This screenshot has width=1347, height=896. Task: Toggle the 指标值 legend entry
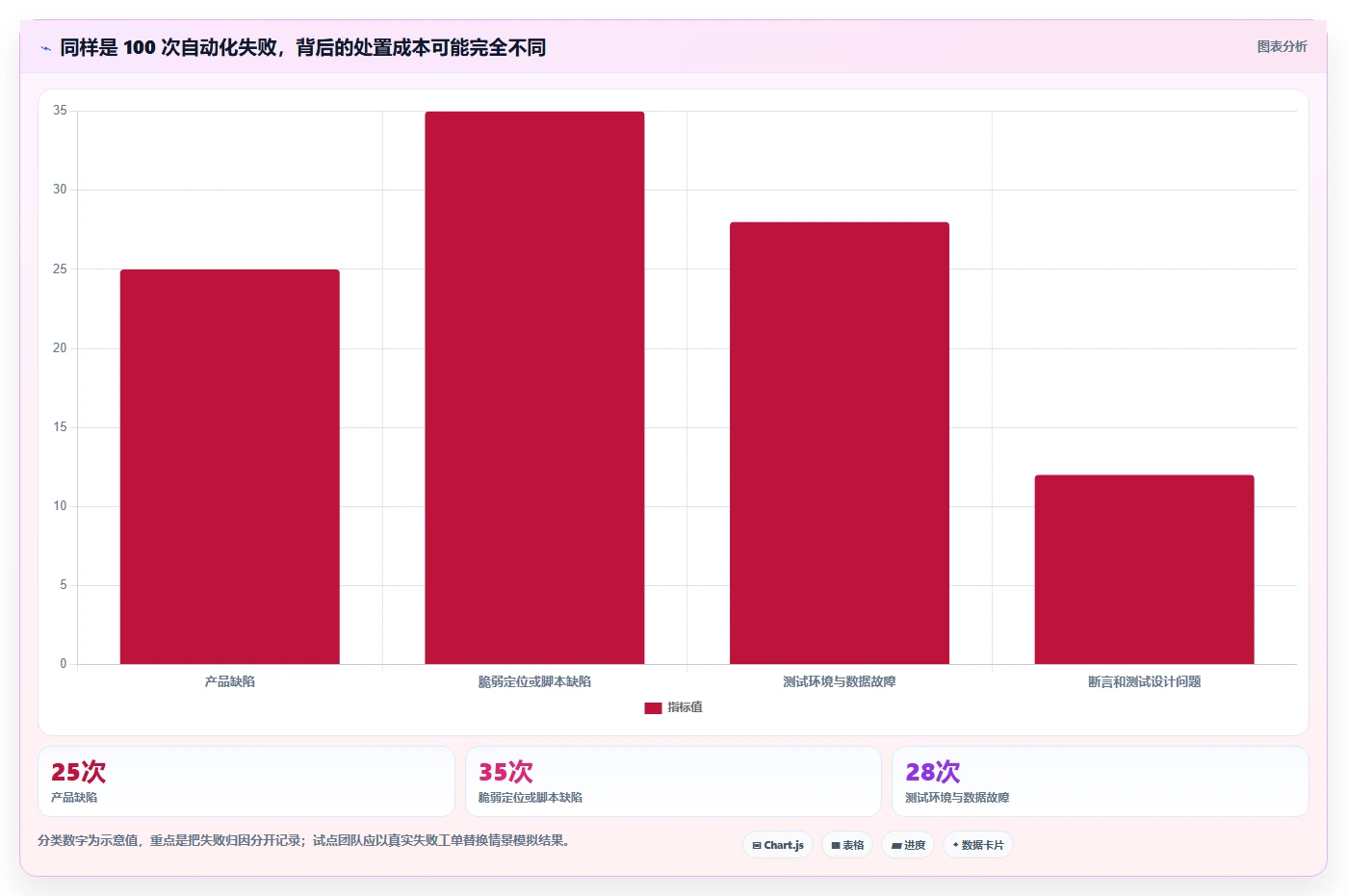[x=673, y=707]
